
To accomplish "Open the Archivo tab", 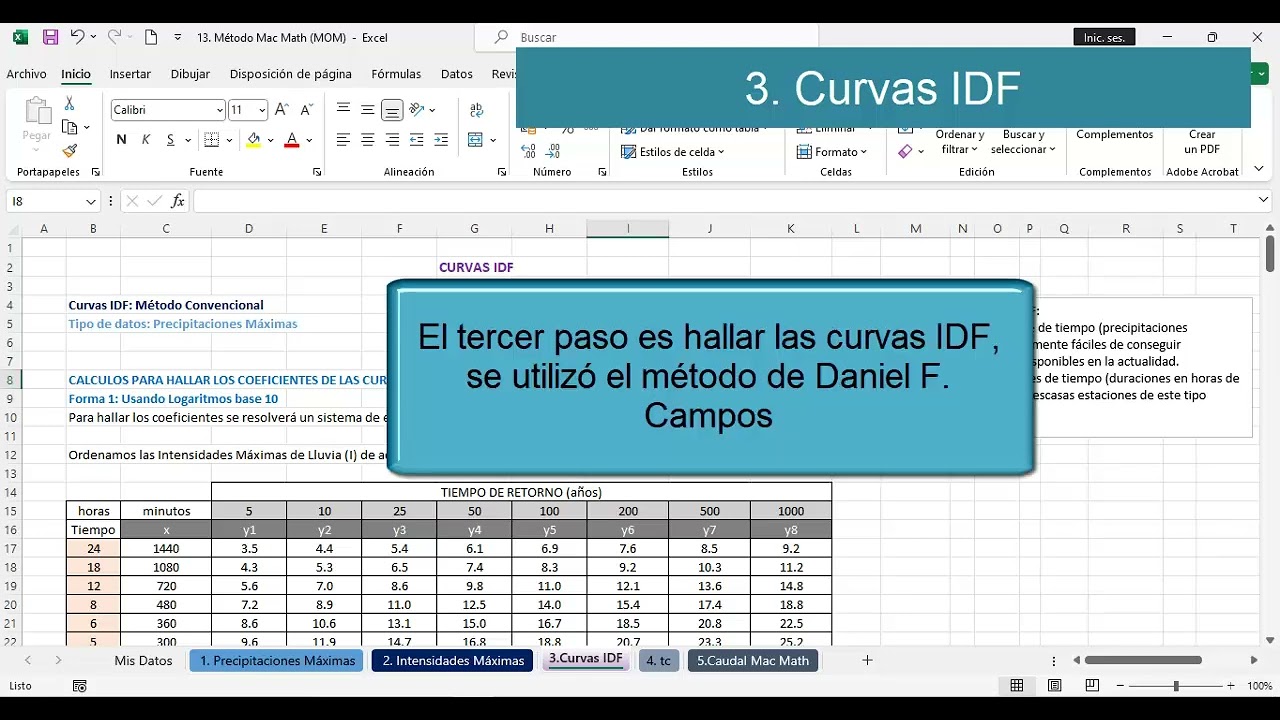I will point(26,74).
